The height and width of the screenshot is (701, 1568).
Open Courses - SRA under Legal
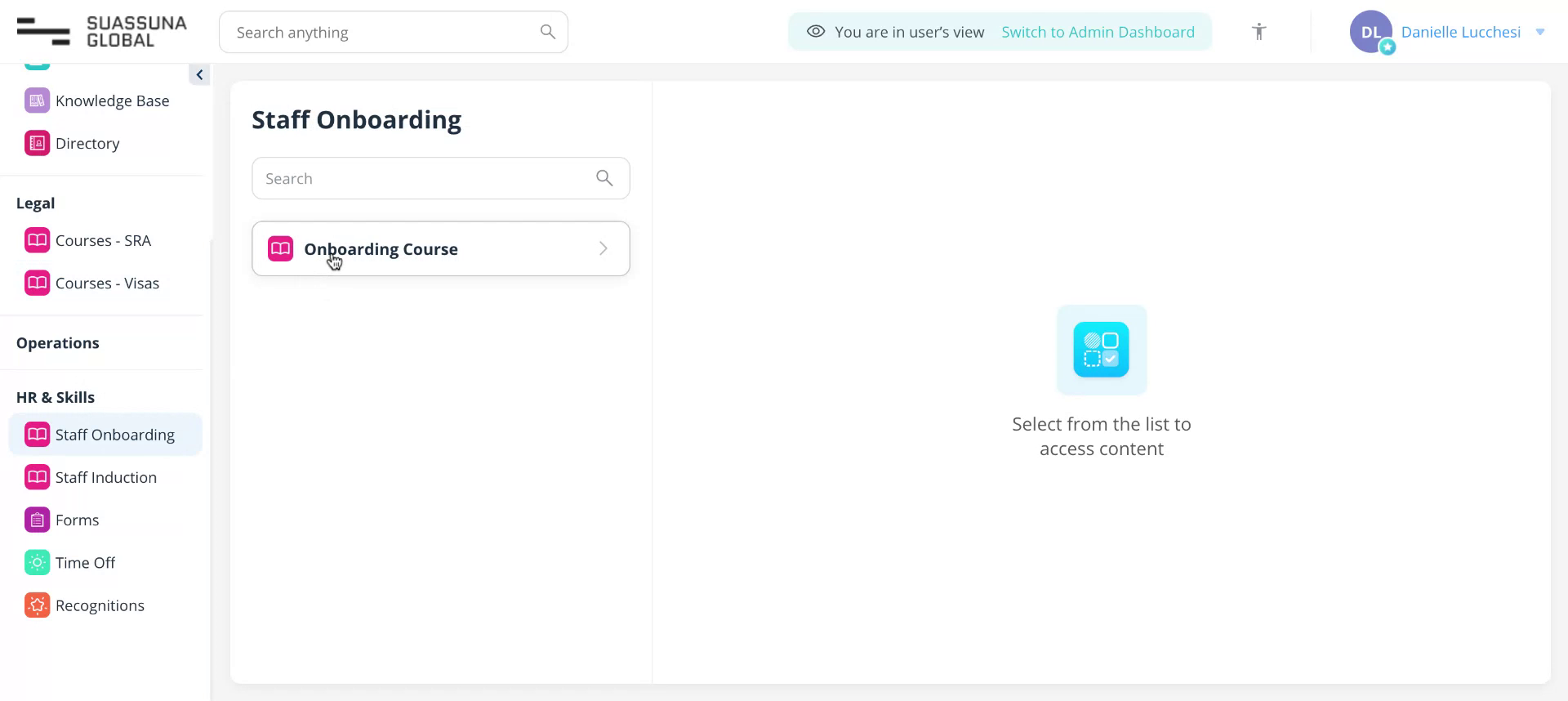click(105, 240)
